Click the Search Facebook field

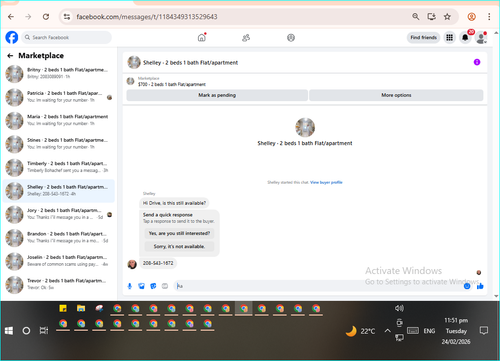(x=67, y=37)
